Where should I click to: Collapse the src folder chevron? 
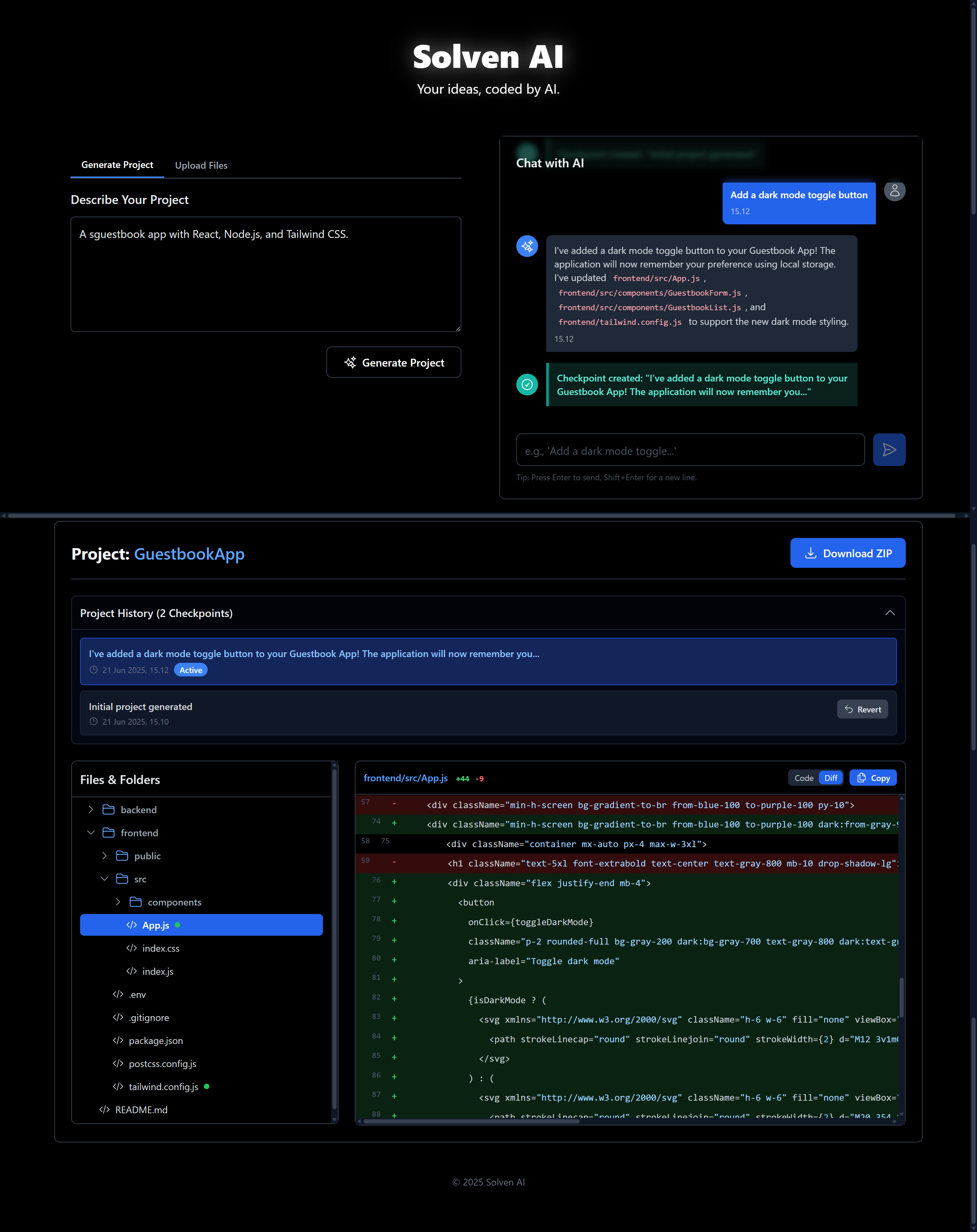104,879
